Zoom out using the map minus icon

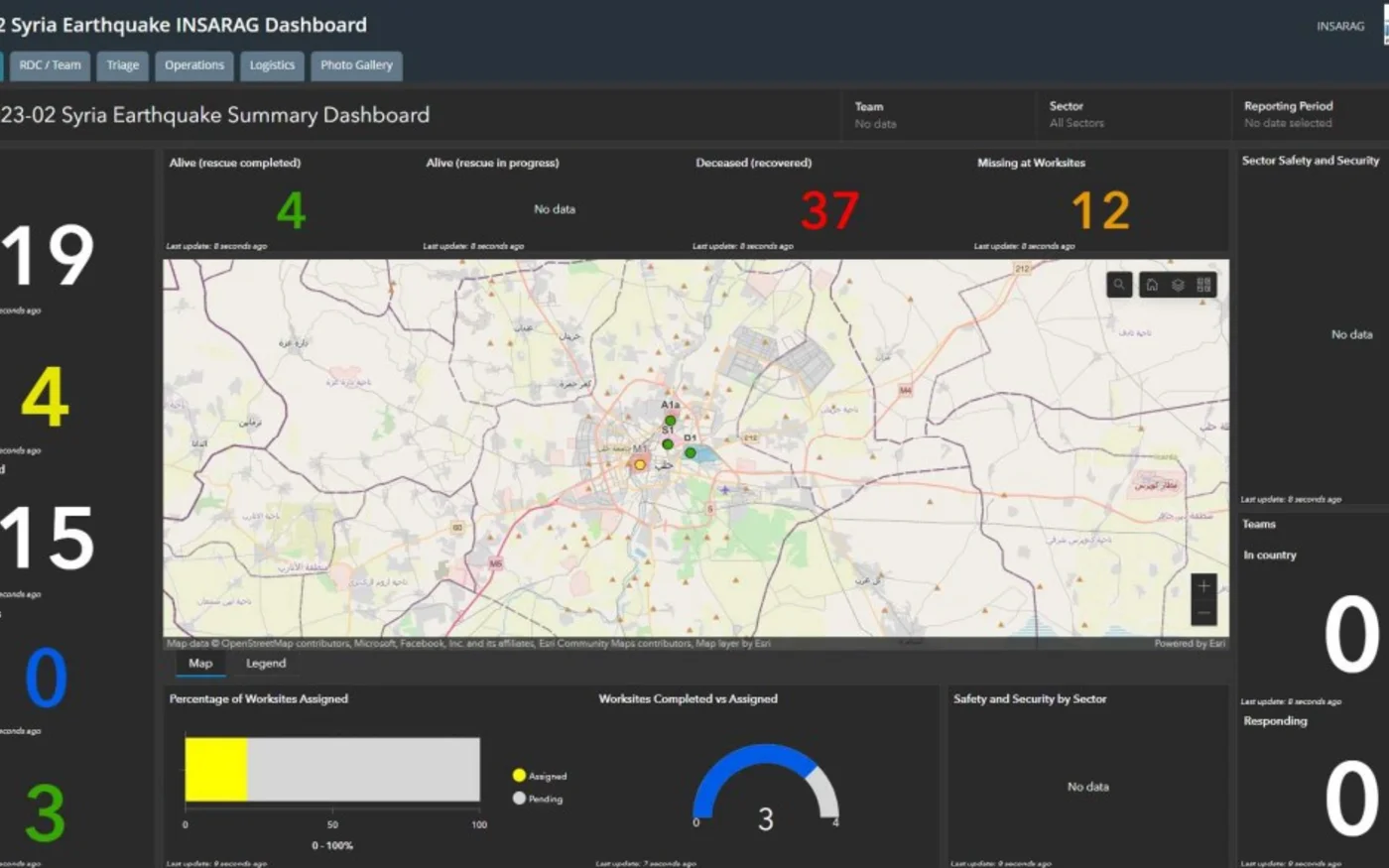pyautogui.click(x=1202, y=613)
